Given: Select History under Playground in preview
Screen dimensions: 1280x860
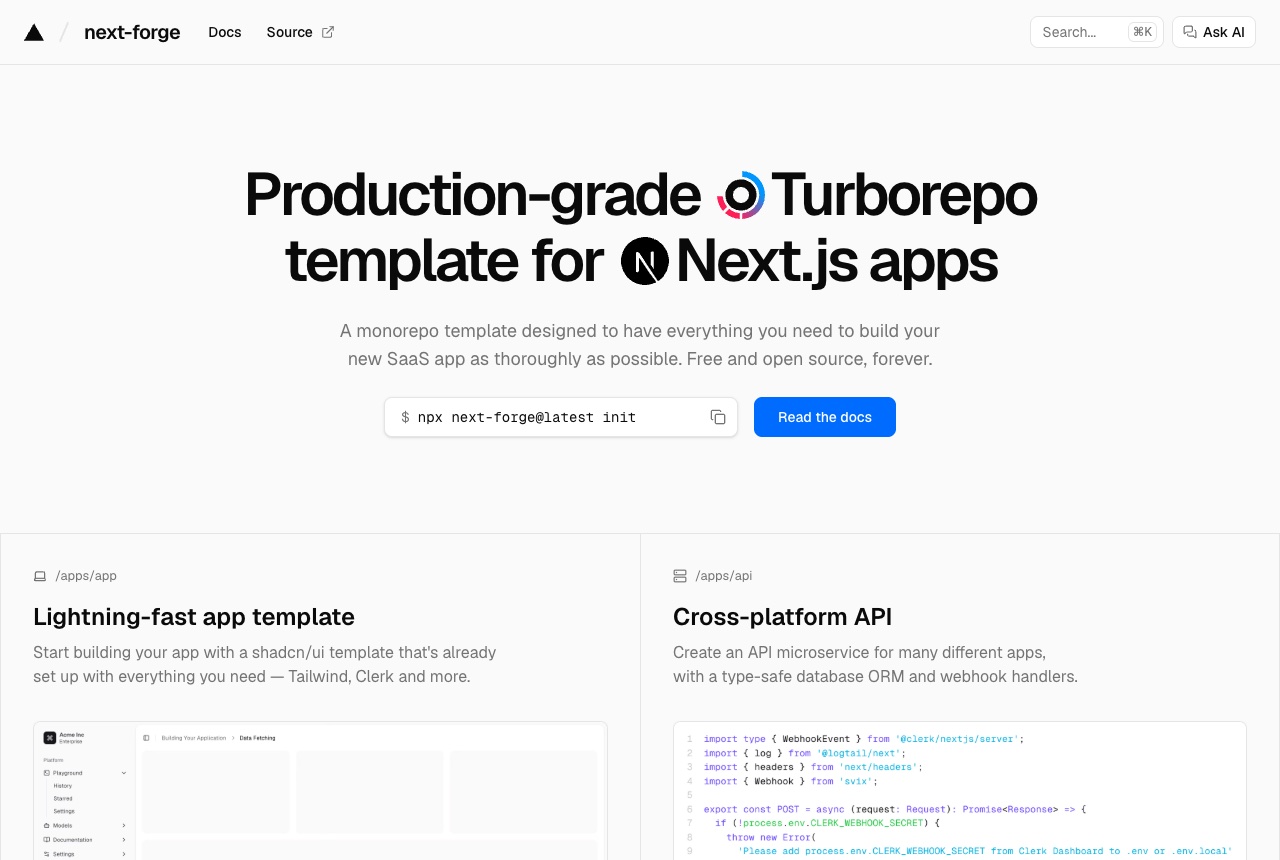Looking at the screenshot, I should coord(63,786).
